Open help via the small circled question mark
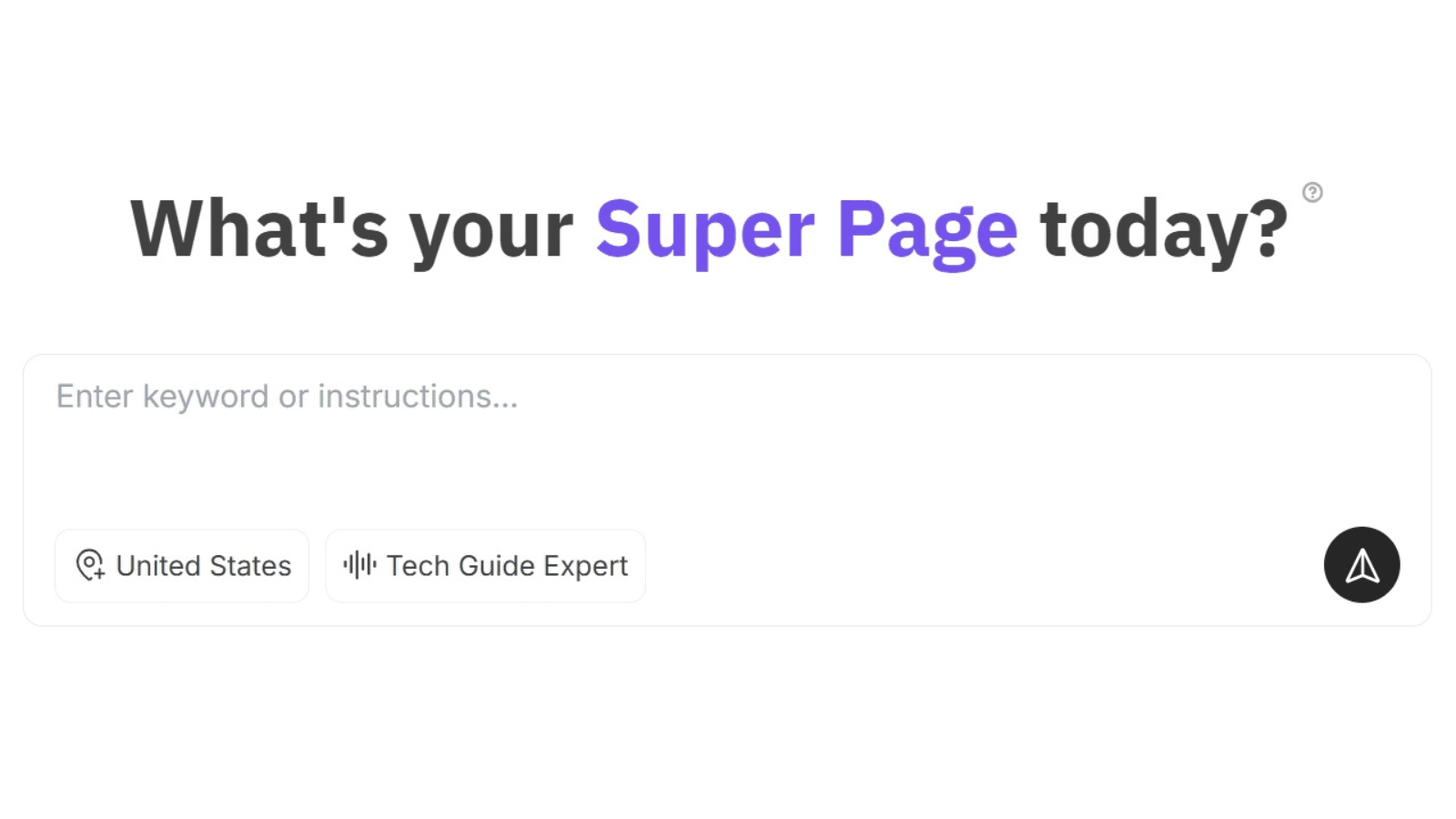 pos(1310,193)
